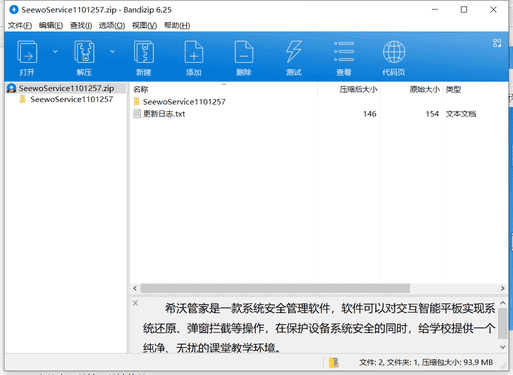Open the Find (查找) menu

(x=81, y=26)
